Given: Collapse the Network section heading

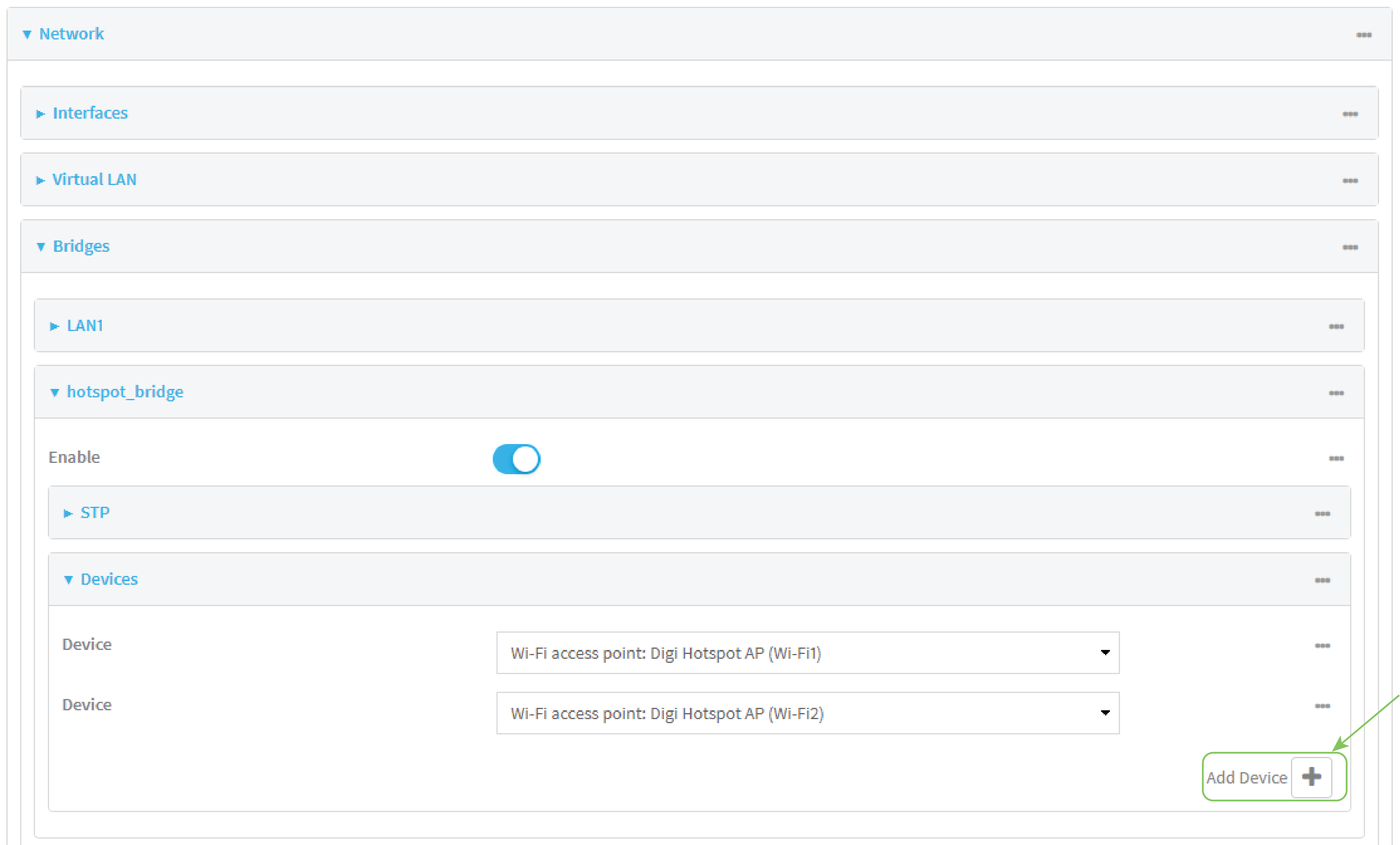Looking at the screenshot, I should click(71, 34).
